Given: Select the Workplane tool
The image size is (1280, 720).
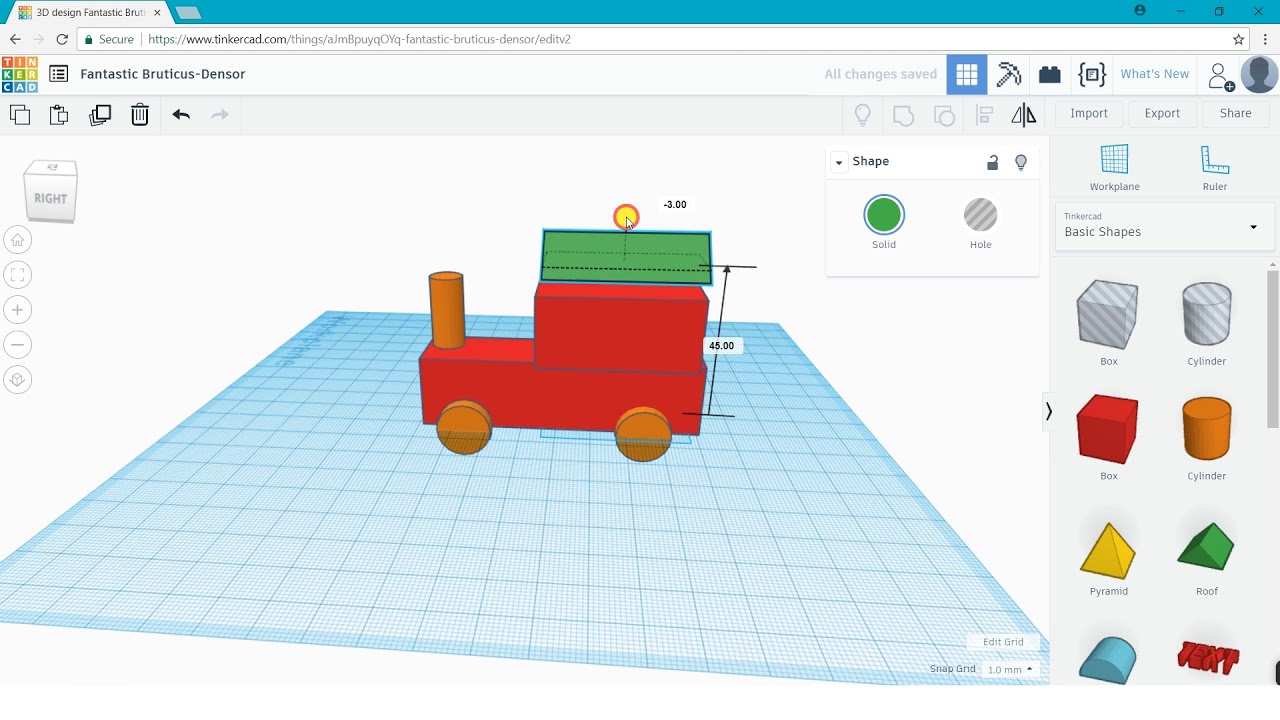Looking at the screenshot, I should (x=1114, y=167).
